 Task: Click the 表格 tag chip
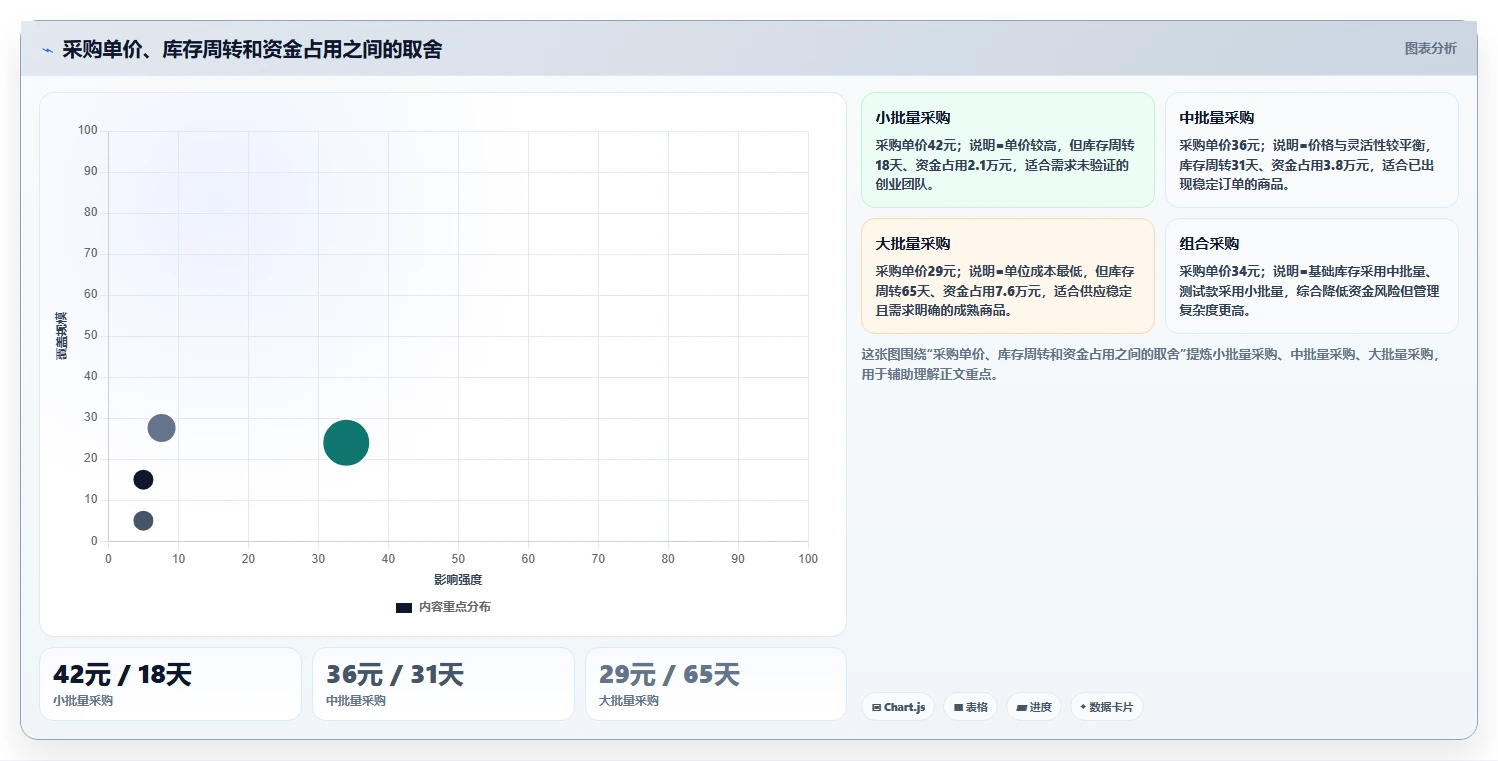[x=970, y=707]
